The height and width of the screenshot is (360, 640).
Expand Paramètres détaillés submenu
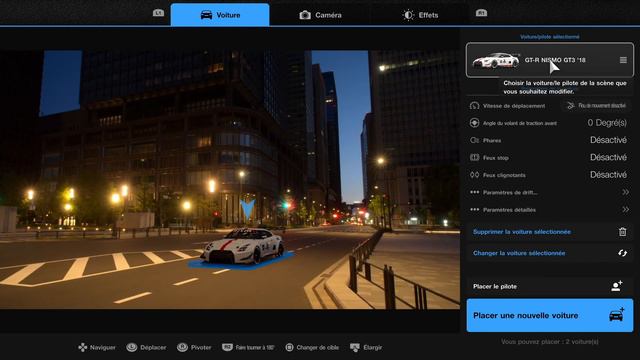coord(550,210)
